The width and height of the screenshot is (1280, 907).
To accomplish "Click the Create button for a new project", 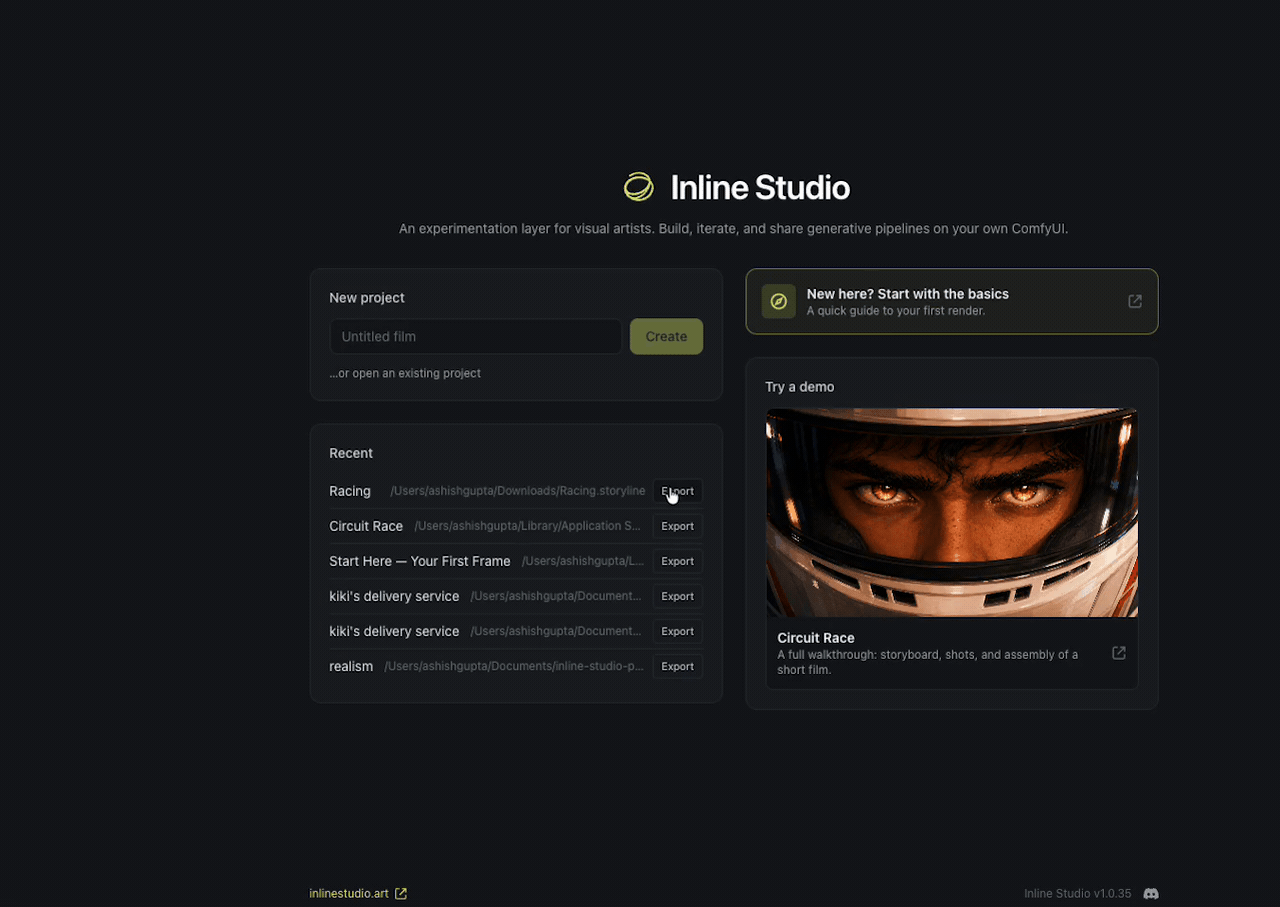I will 666,337.
